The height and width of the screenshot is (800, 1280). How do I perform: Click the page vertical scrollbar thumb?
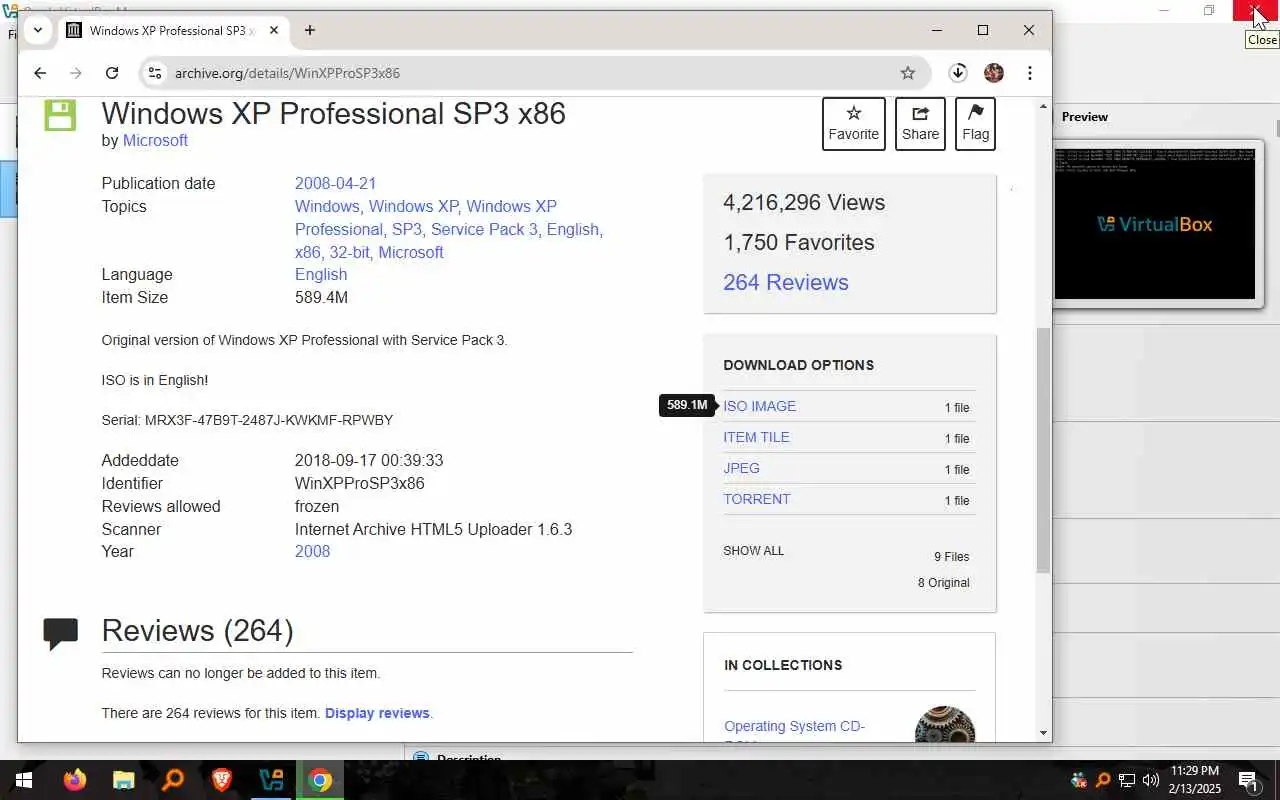pos(1043,450)
